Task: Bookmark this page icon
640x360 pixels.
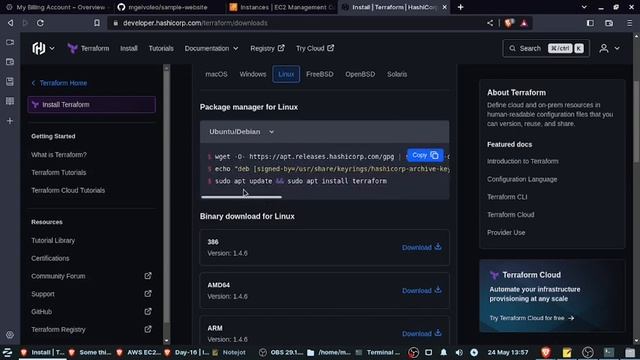Action: [97, 23]
